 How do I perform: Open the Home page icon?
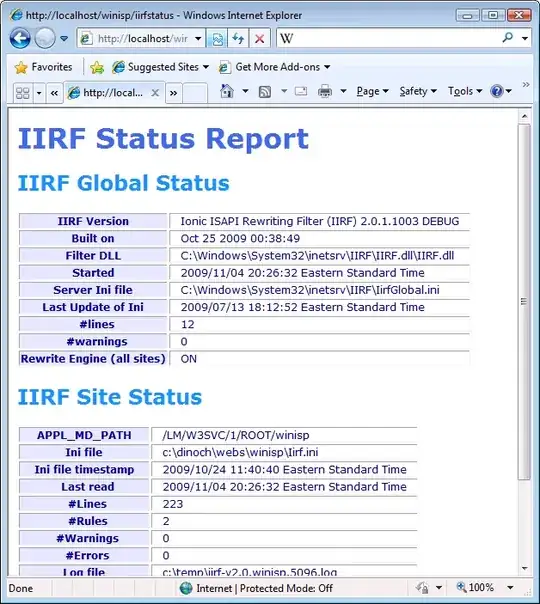[227, 91]
